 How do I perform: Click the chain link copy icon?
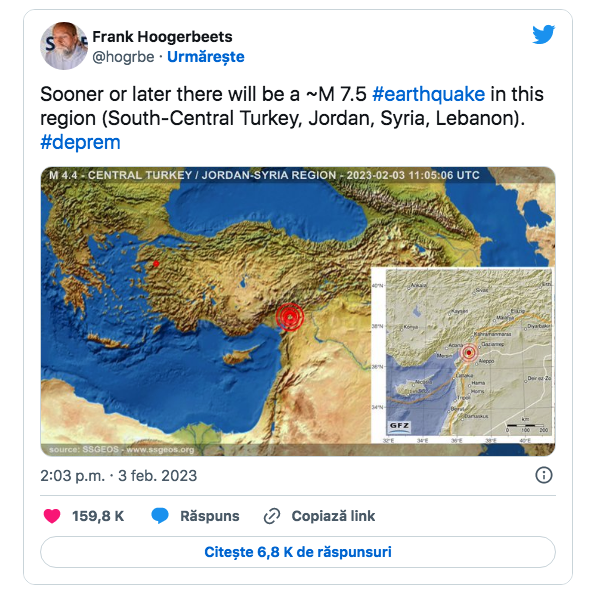point(272,516)
